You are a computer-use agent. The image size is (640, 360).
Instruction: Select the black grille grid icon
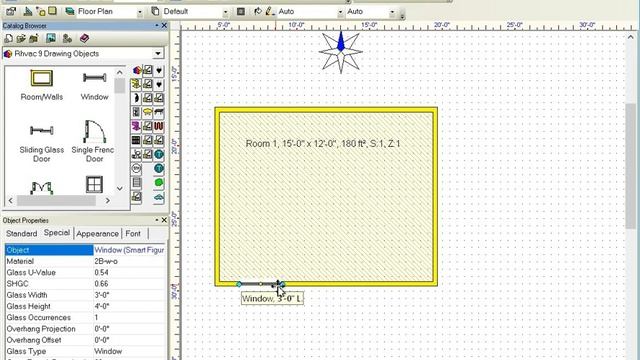pos(136,140)
